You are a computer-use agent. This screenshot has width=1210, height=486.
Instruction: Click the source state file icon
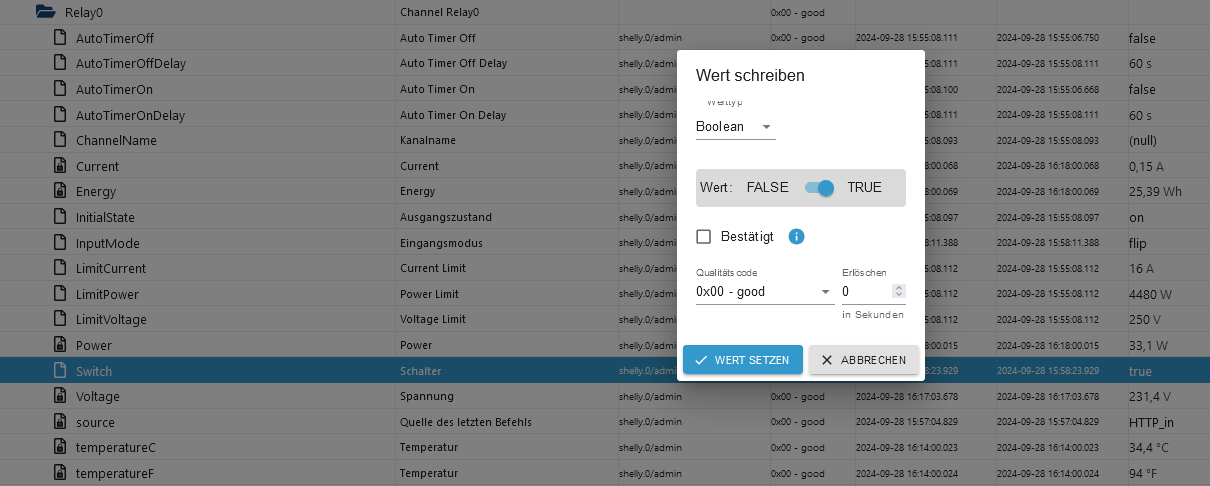(x=59, y=422)
